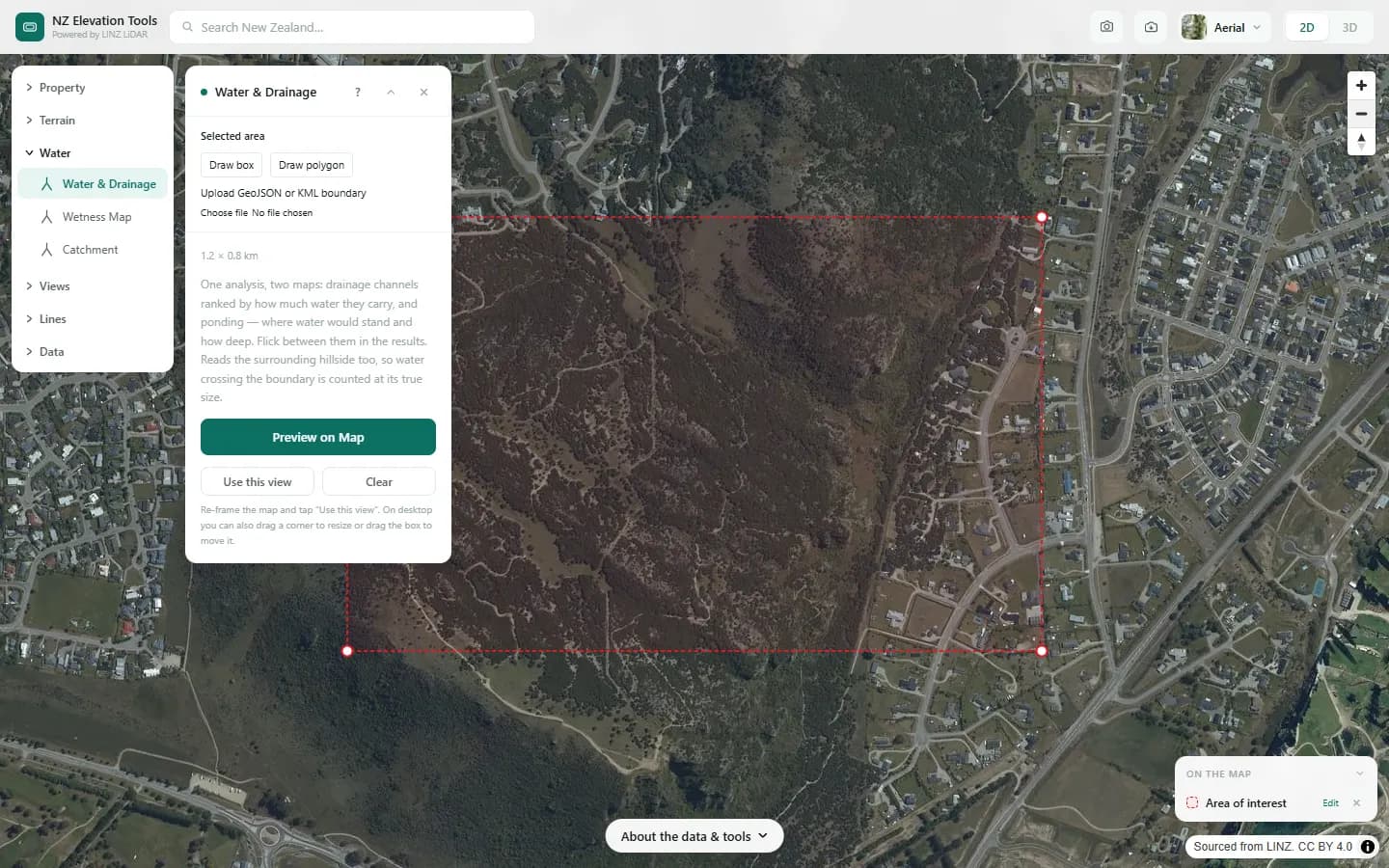Viewport: 1389px width, 868px height.
Task: Click the info icon beside LINZ attribution
Action: pyautogui.click(x=1368, y=847)
